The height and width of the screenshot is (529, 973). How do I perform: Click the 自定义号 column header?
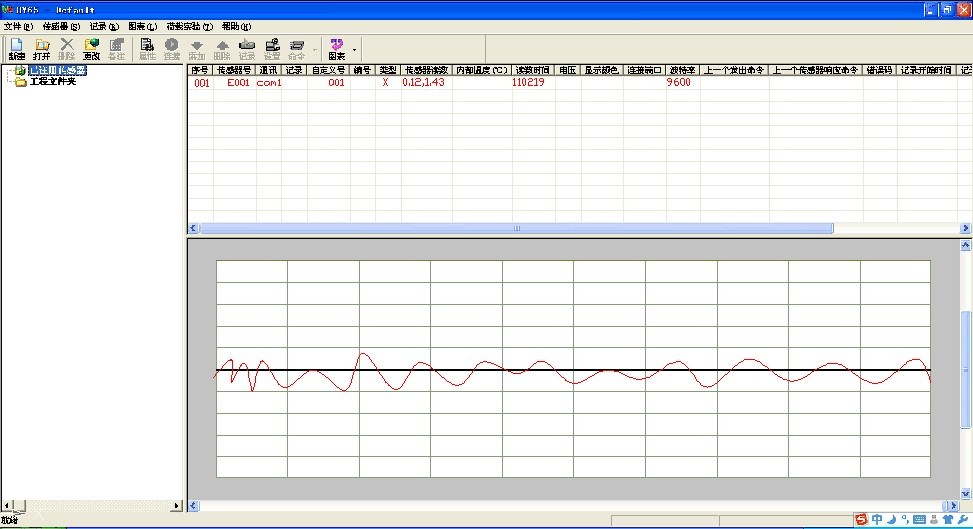pos(328,70)
